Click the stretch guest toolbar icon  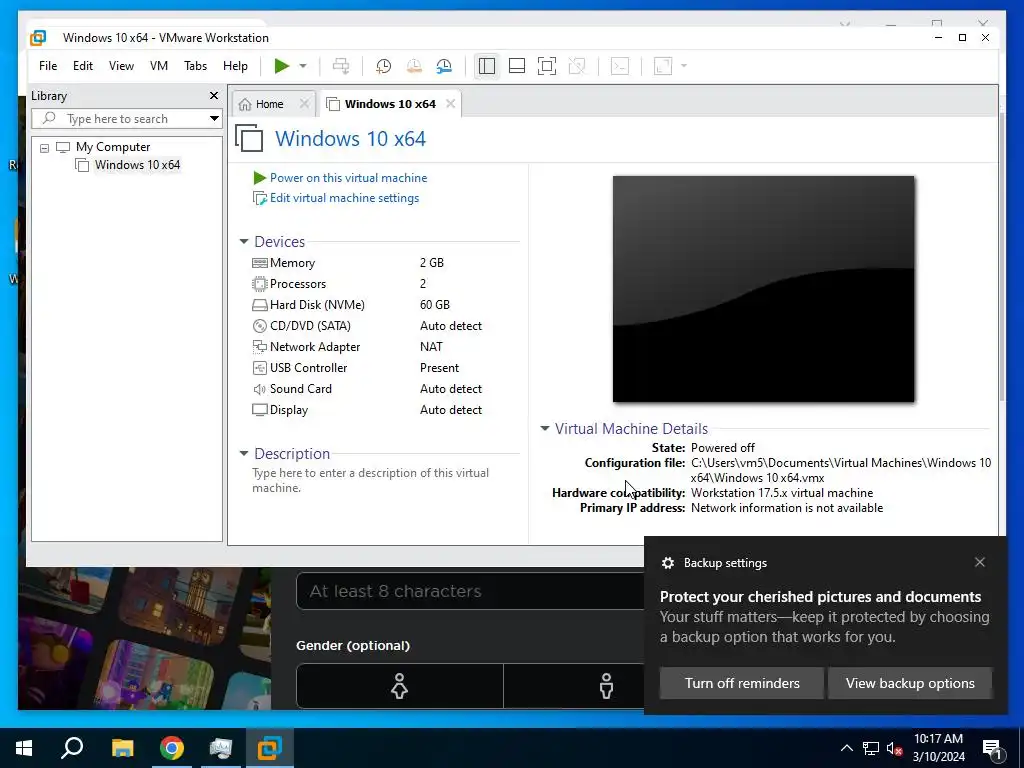pos(663,66)
